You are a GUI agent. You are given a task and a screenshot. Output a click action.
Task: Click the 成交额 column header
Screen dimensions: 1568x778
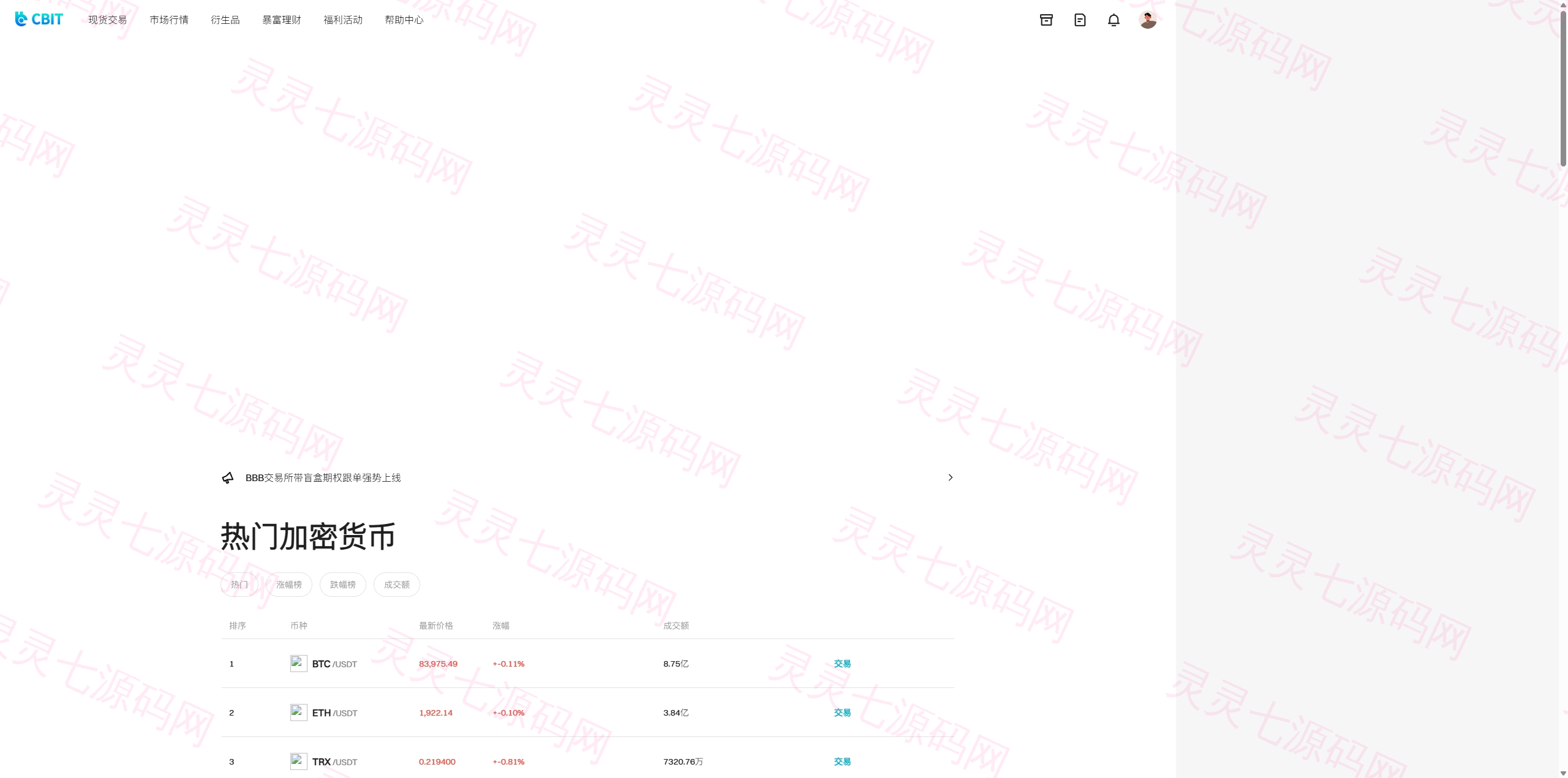point(676,626)
